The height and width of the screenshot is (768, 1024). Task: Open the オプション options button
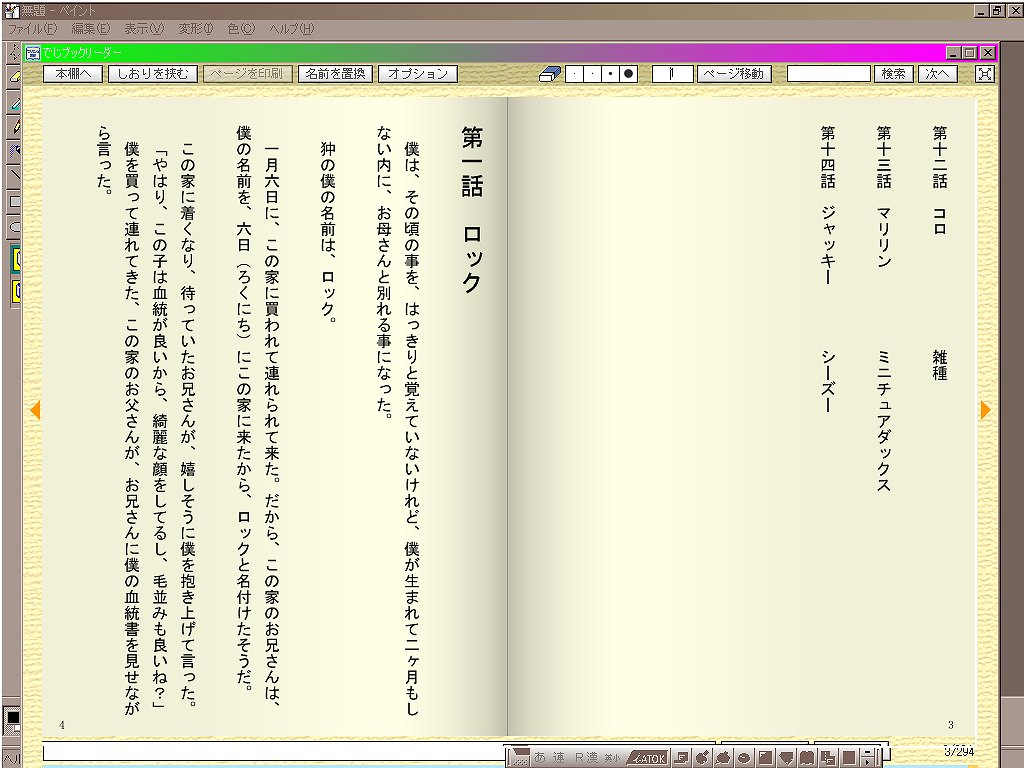click(x=417, y=74)
